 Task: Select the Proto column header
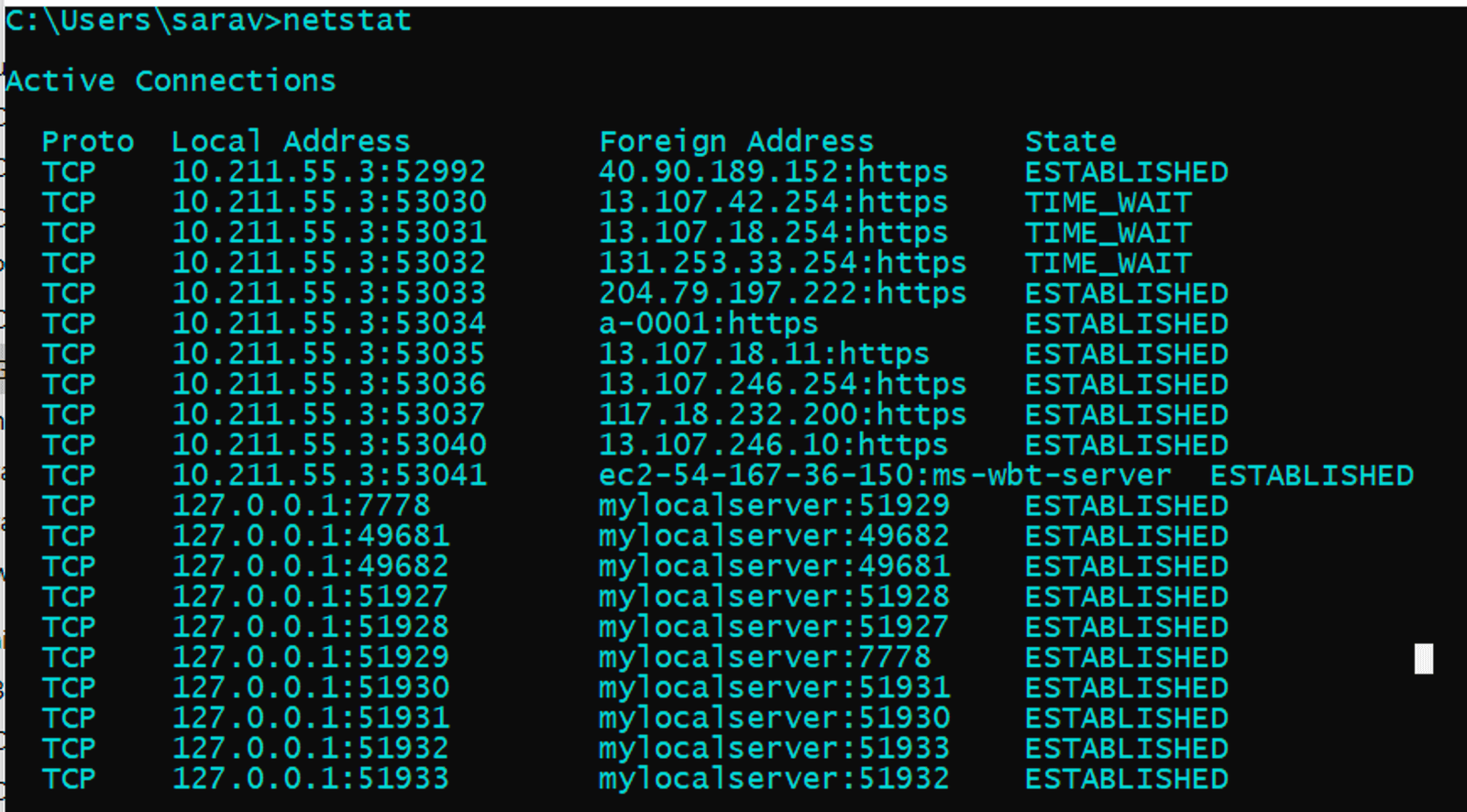[x=88, y=141]
